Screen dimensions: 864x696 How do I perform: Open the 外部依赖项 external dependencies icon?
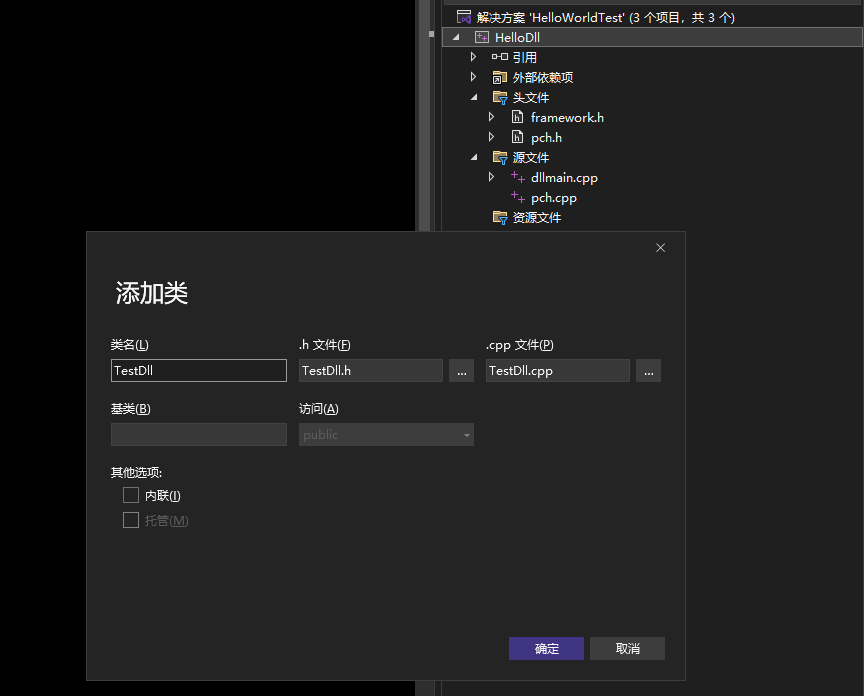500,77
